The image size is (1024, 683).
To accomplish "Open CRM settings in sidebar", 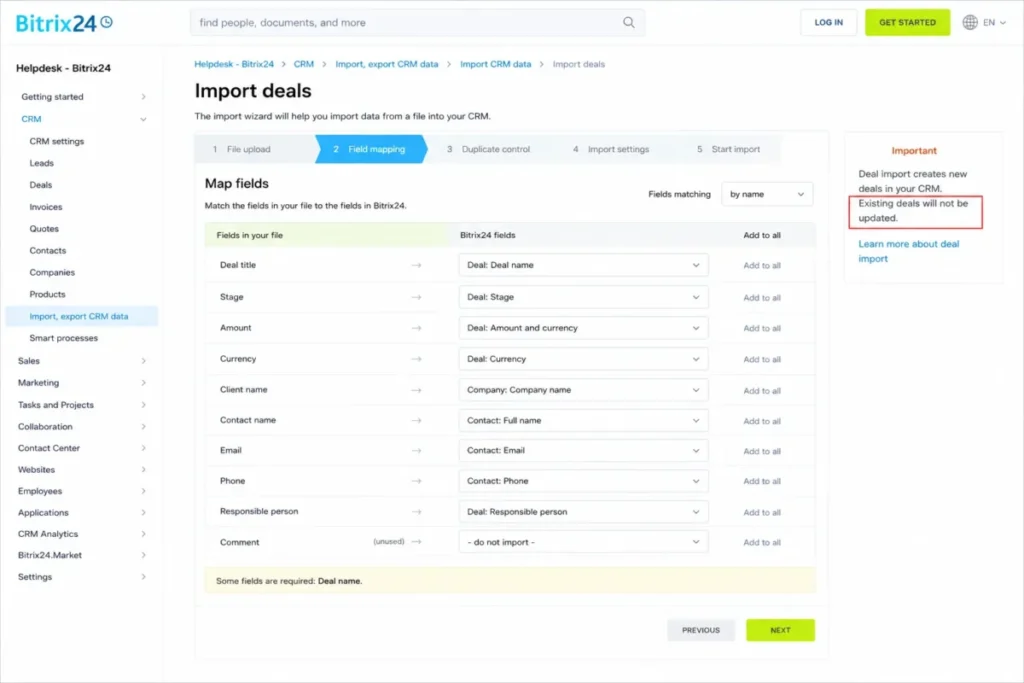I will click(x=57, y=141).
